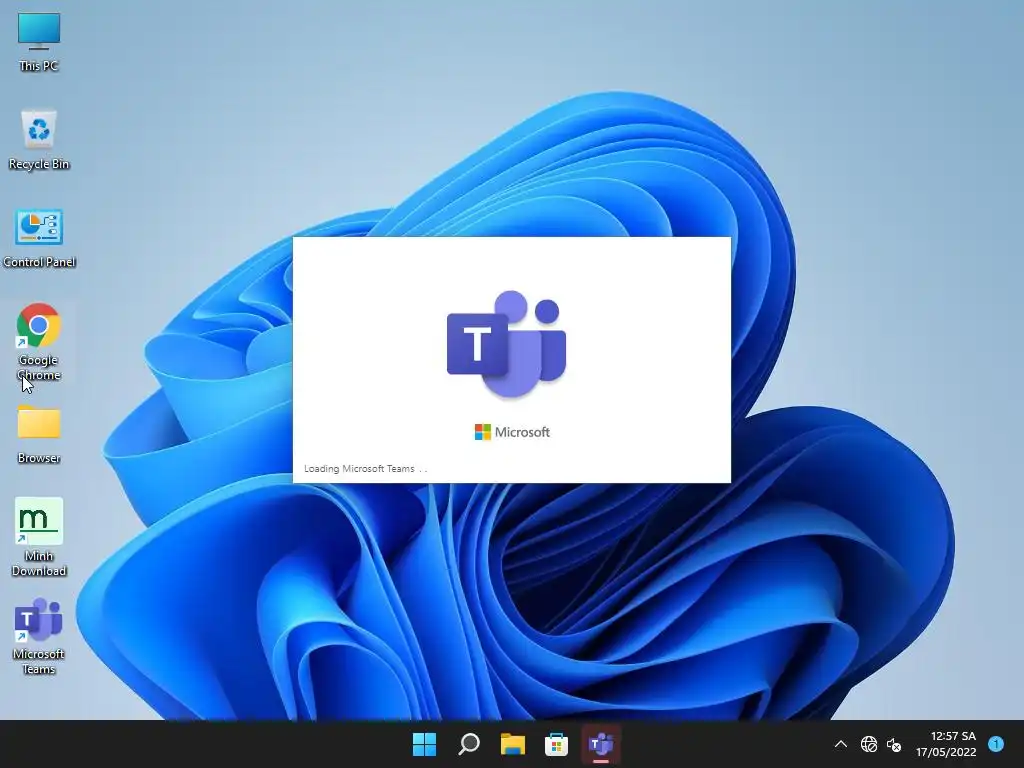Select the Recycle Bin desktop icon
1024x768 pixels.
(x=39, y=140)
